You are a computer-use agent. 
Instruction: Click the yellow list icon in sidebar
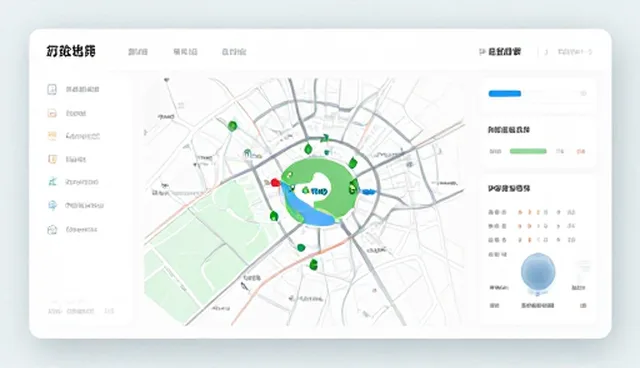pyautogui.click(x=52, y=136)
